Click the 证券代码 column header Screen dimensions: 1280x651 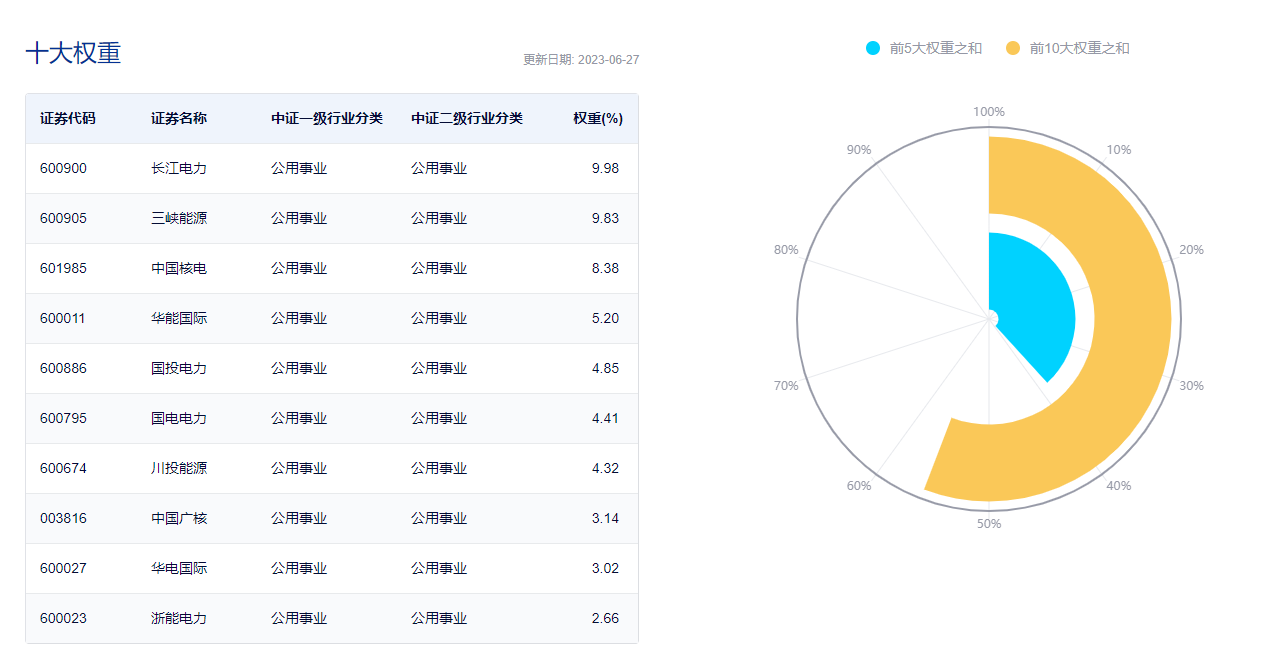pyautogui.click(x=68, y=118)
